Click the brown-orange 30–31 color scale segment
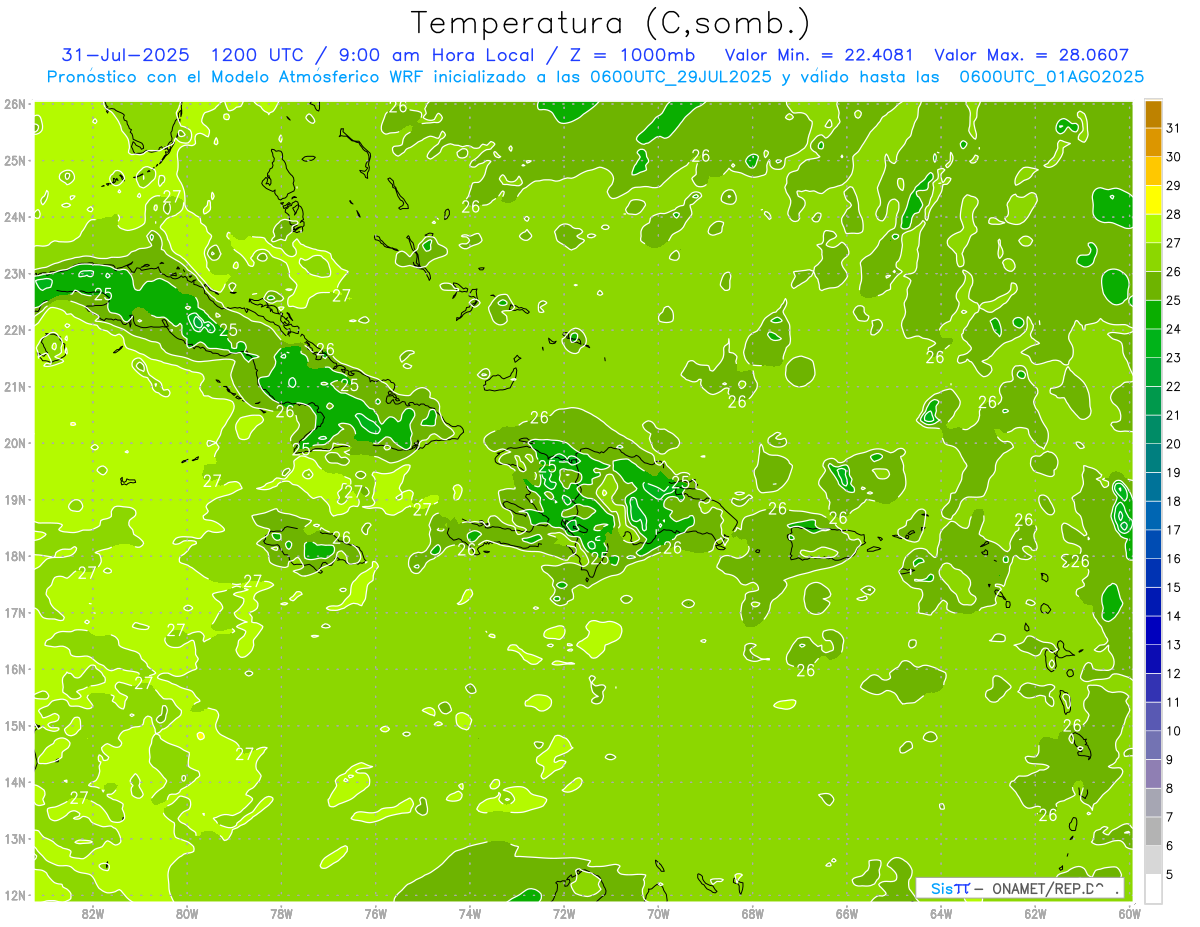 coord(1153,142)
